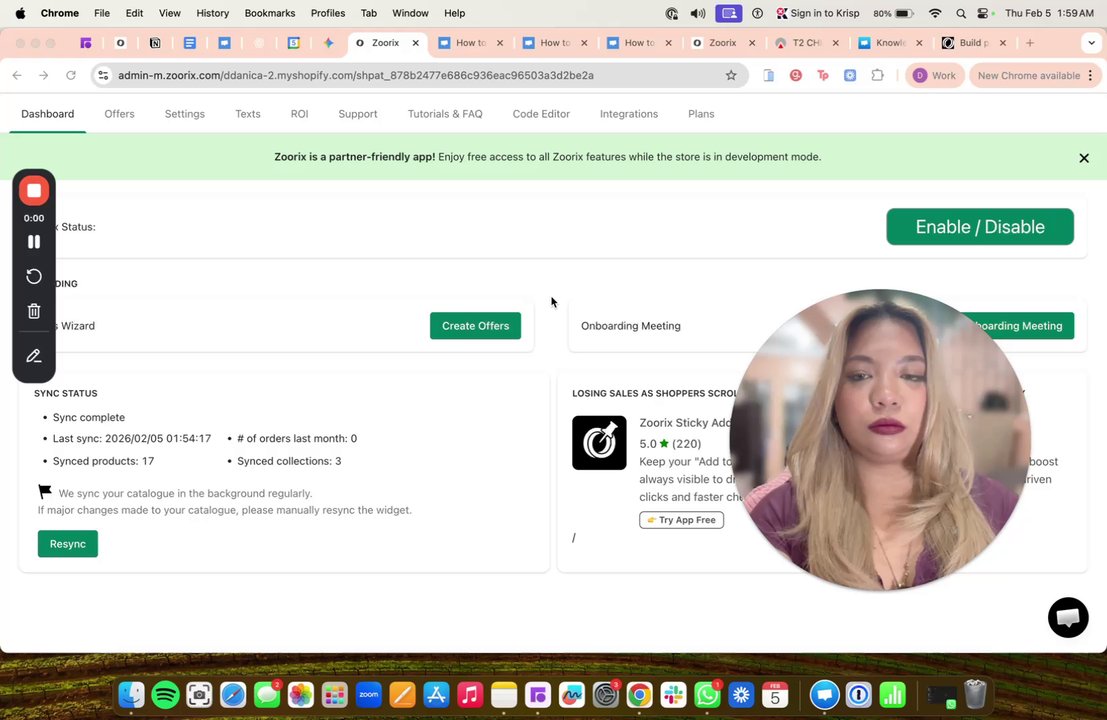Image resolution: width=1107 pixels, height=720 pixels.
Task: Open Zoom from the dock
Action: [x=369, y=695]
